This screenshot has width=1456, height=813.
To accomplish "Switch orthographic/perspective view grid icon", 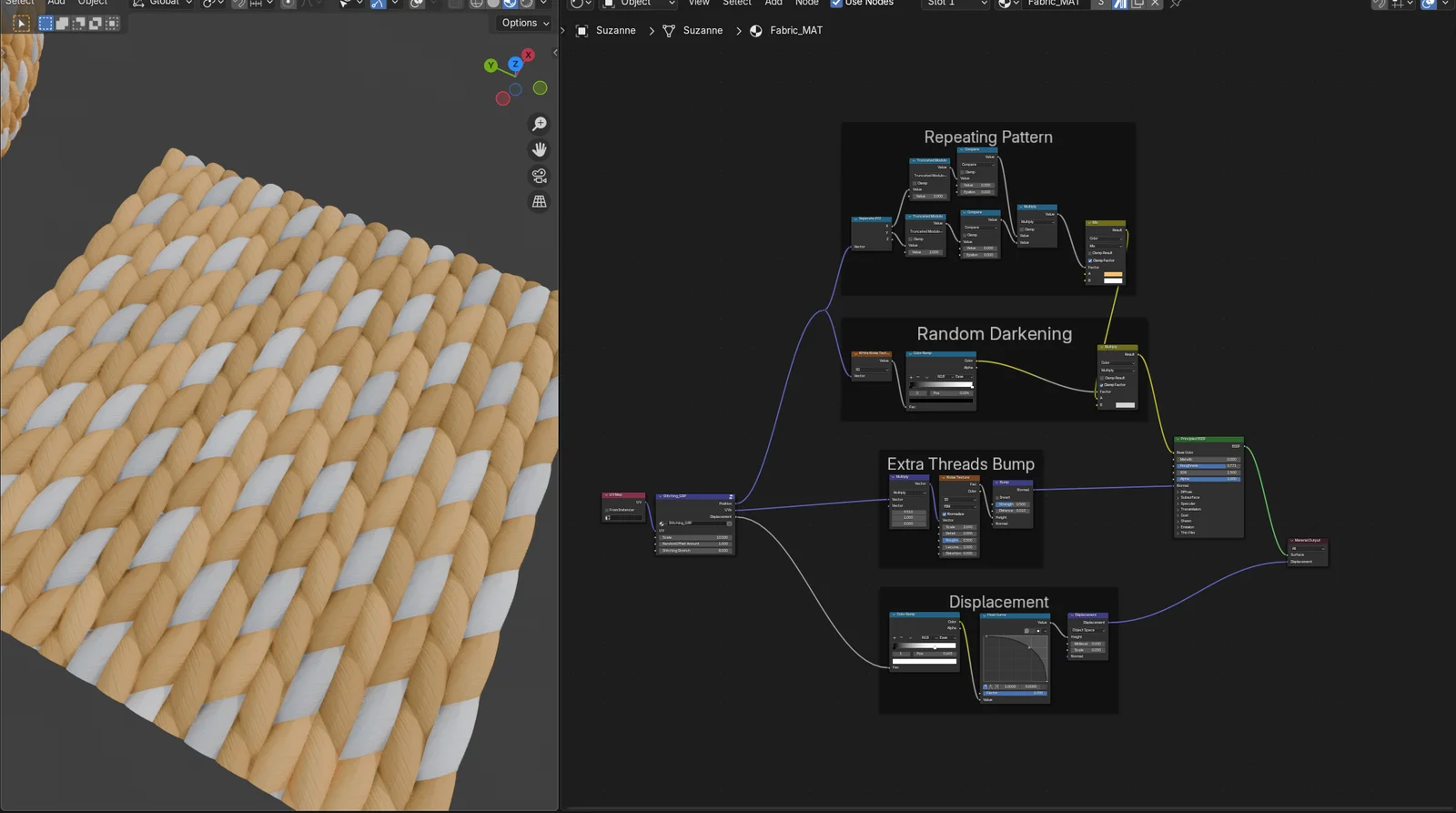I will click(540, 202).
